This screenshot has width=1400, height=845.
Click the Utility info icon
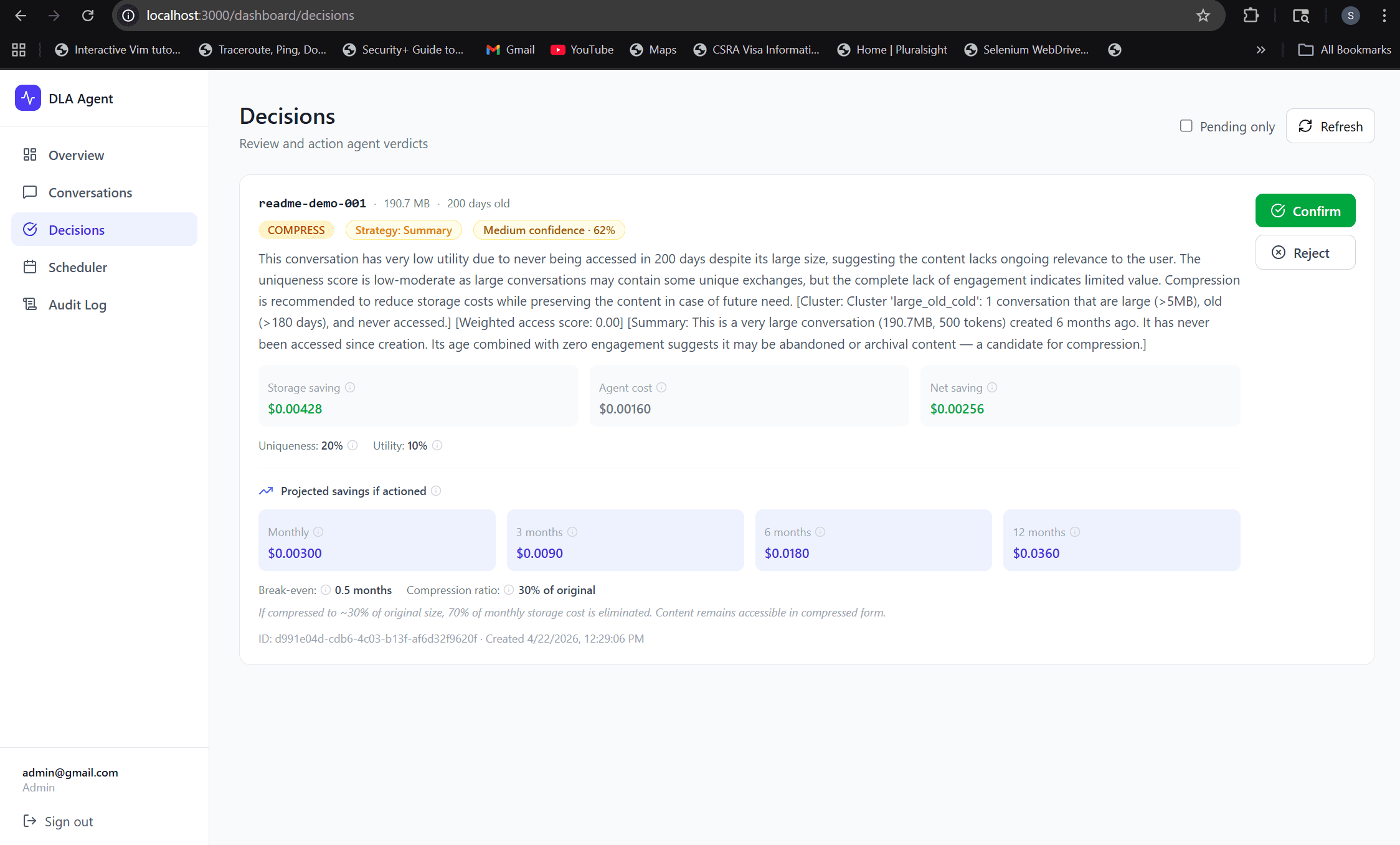point(437,445)
